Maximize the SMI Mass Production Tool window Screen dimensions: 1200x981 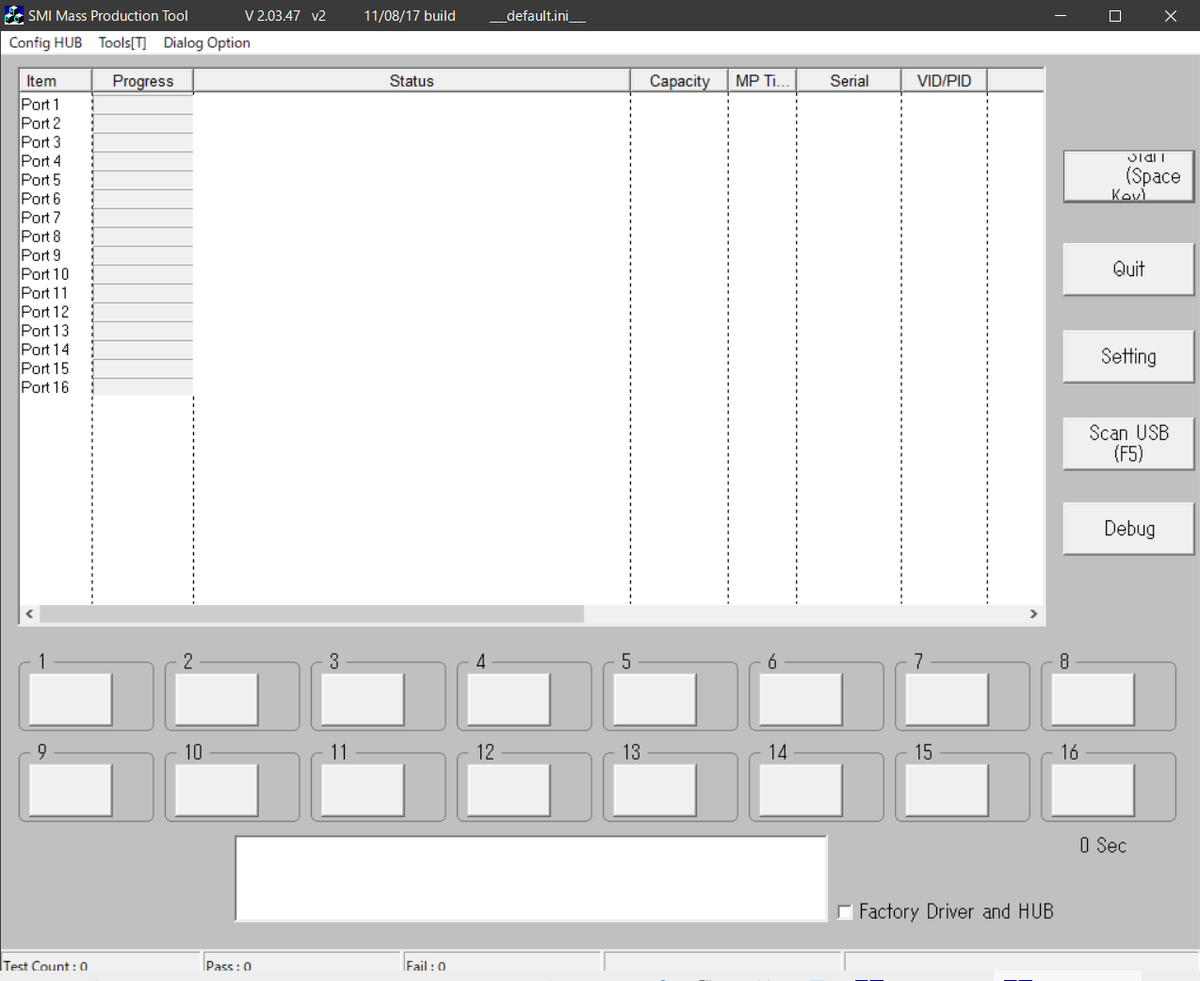(1116, 15)
